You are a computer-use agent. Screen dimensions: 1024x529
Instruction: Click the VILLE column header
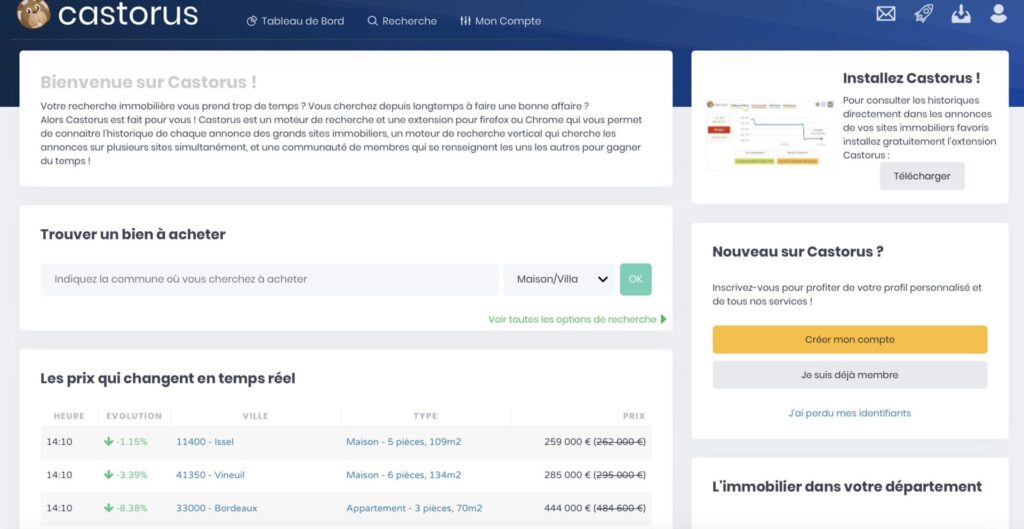(255, 416)
